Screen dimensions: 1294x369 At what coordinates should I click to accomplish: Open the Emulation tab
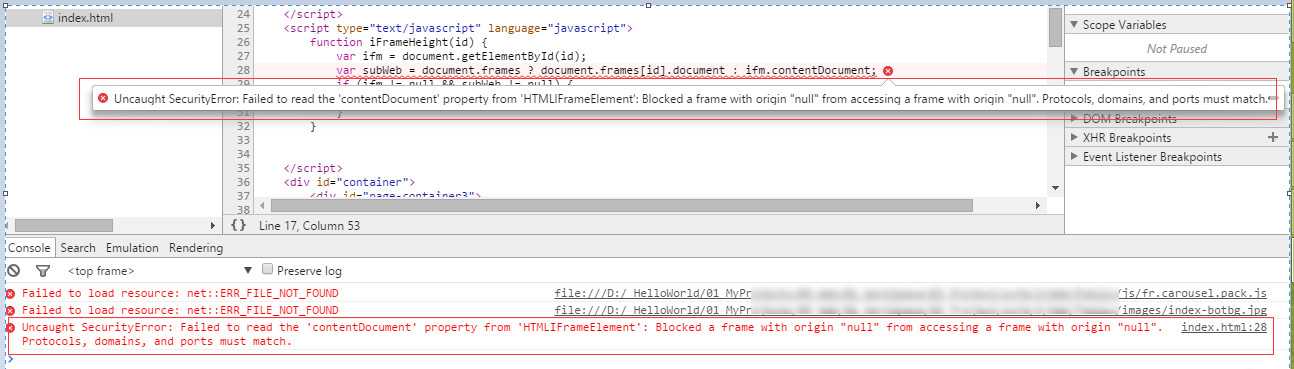pos(132,248)
